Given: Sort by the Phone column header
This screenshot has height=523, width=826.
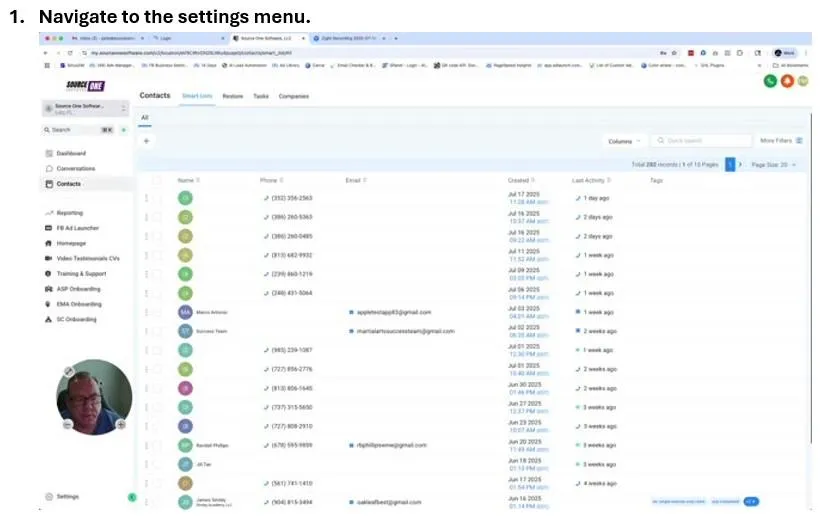Looking at the screenshot, I should click(271, 180).
